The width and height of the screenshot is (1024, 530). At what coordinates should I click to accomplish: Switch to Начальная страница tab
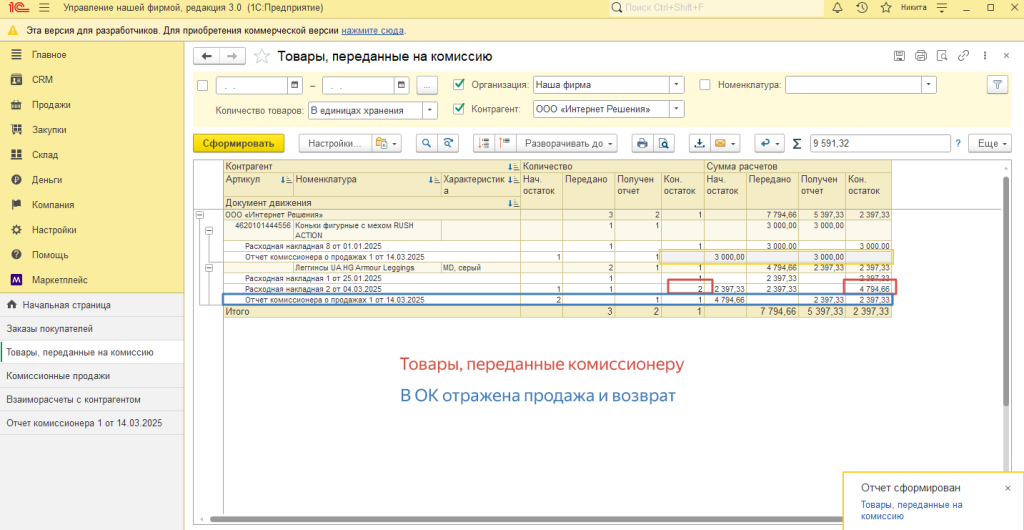tap(92, 305)
